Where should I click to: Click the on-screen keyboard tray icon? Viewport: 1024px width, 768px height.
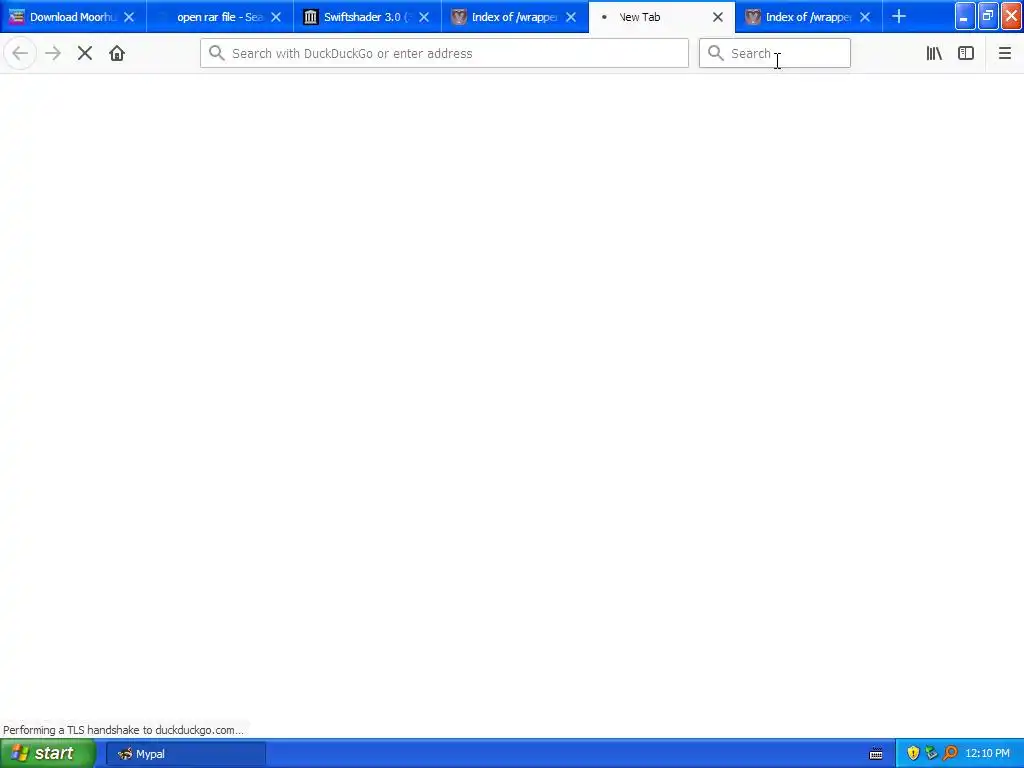click(x=876, y=754)
